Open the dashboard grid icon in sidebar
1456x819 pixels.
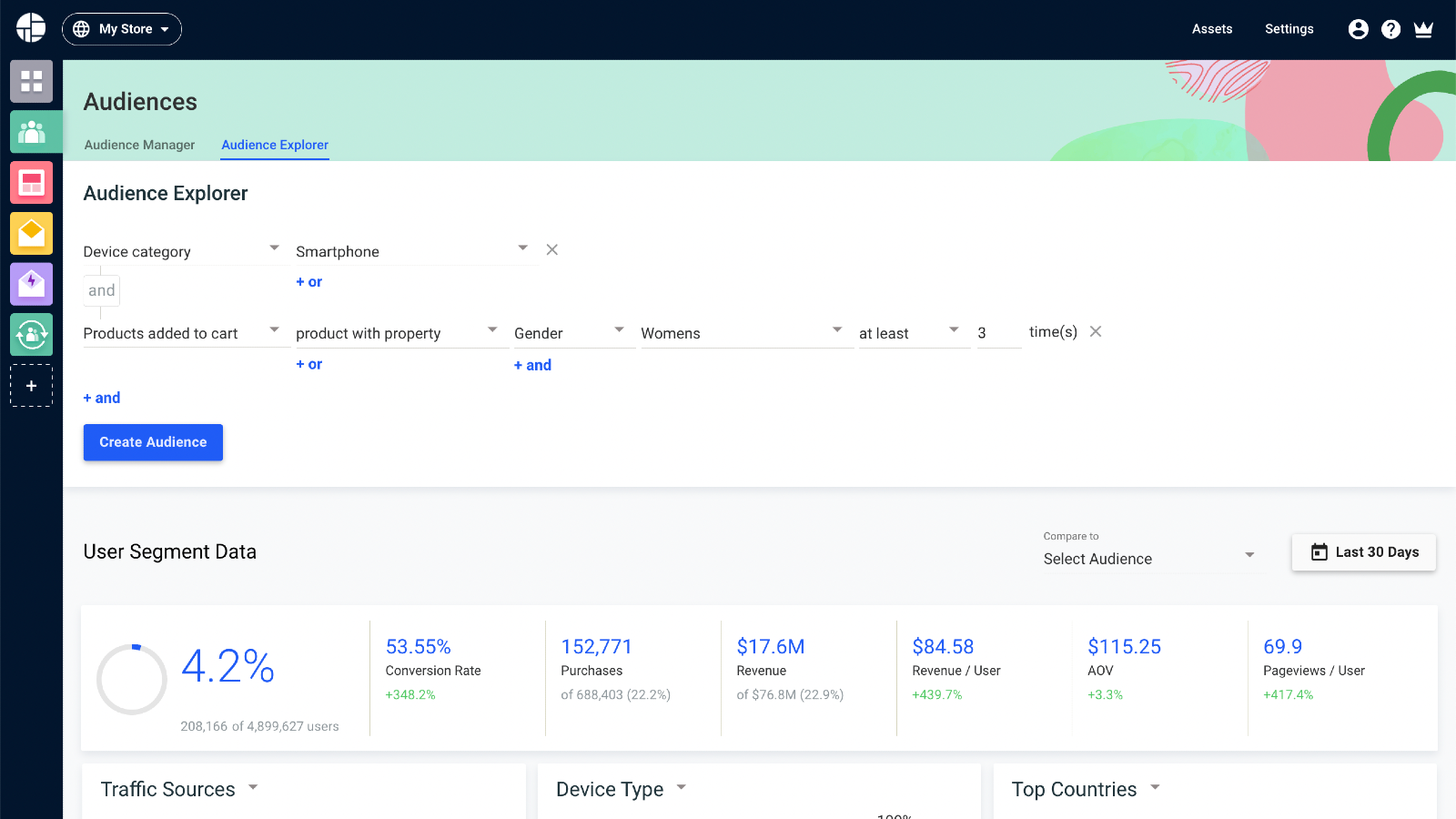click(x=31, y=82)
